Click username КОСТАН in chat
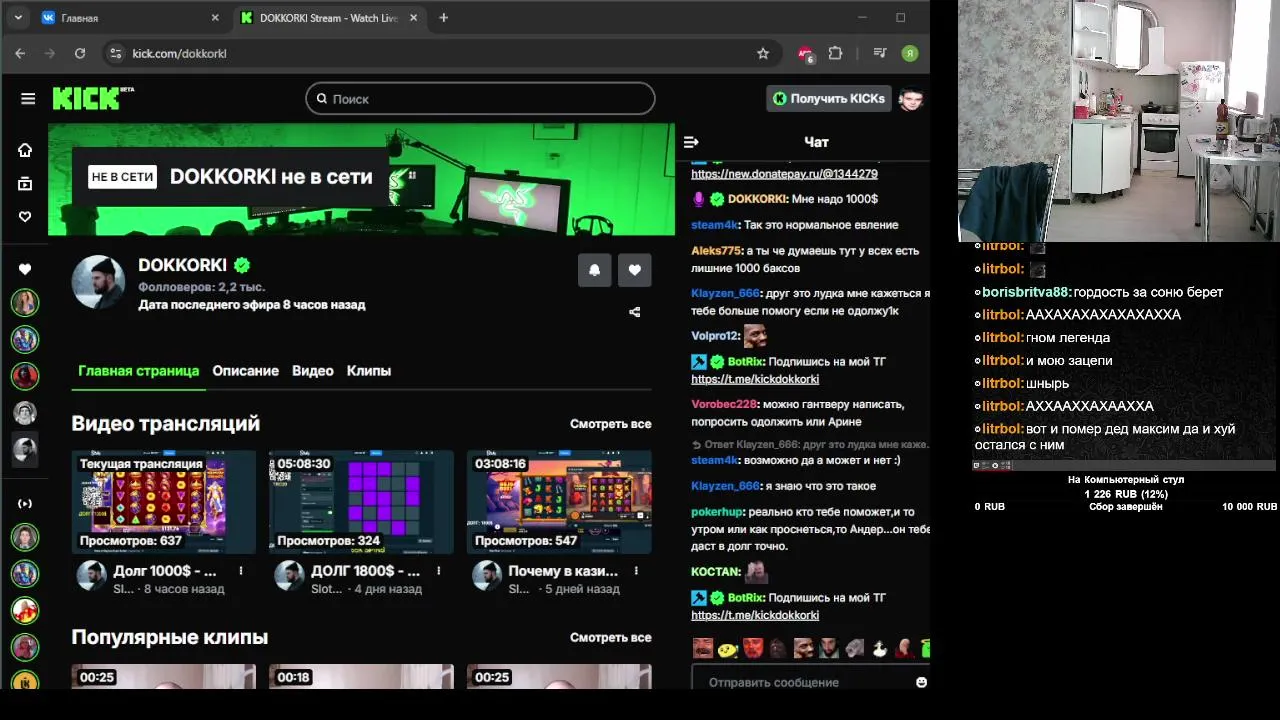This screenshot has width=1280, height=720. [x=715, y=572]
